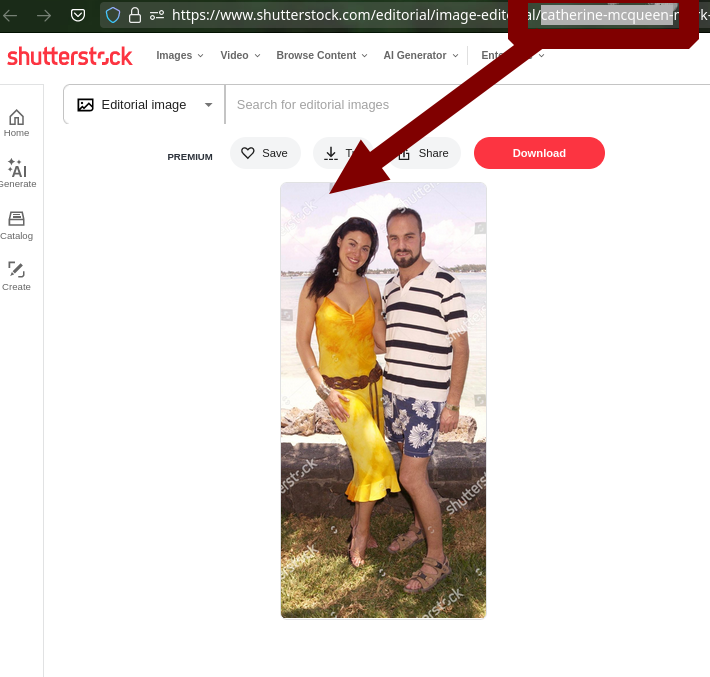Click the editorial photo preview
The height and width of the screenshot is (677, 710).
coord(384,400)
